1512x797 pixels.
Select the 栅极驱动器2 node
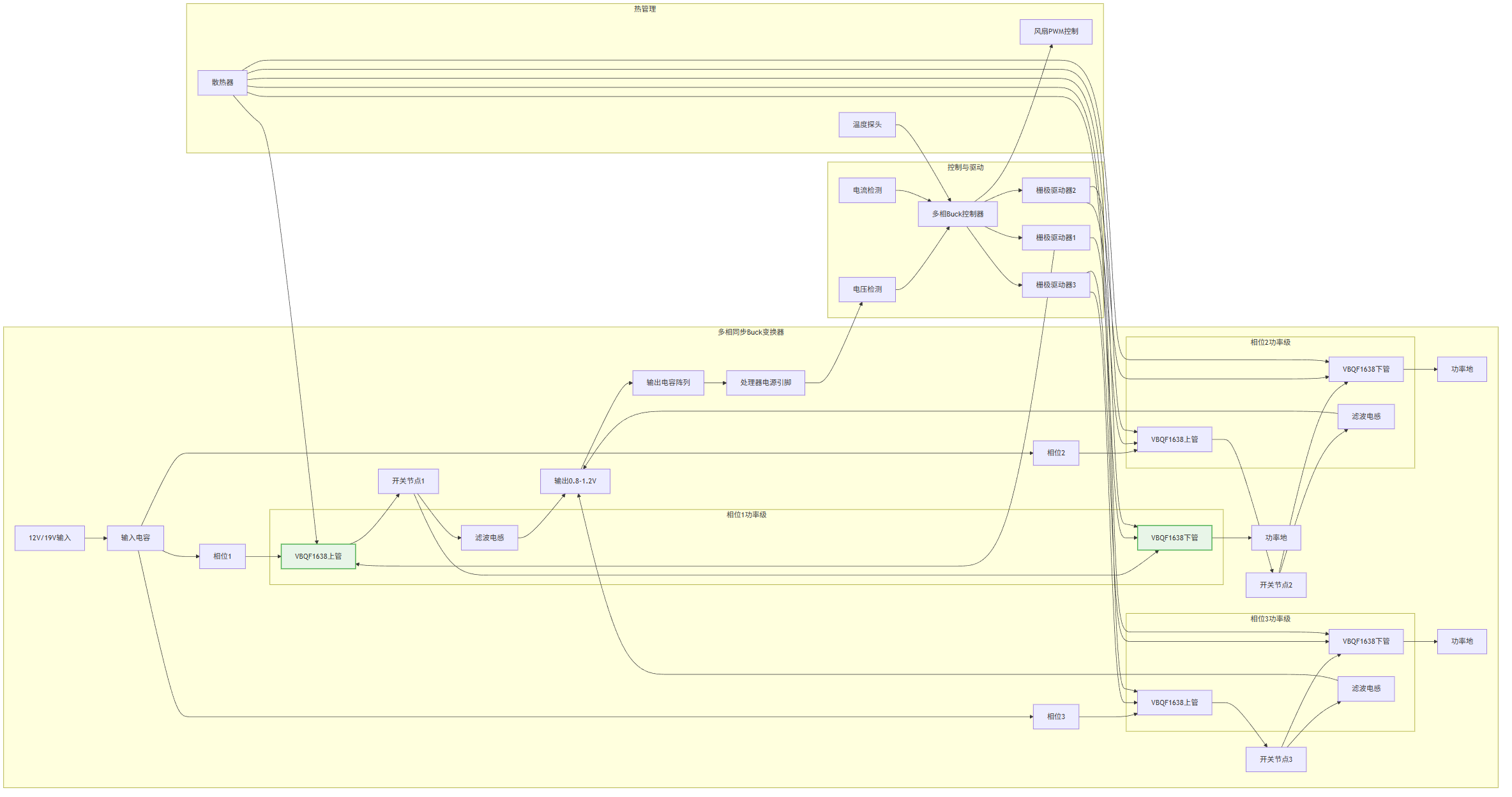[x=1055, y=190]
